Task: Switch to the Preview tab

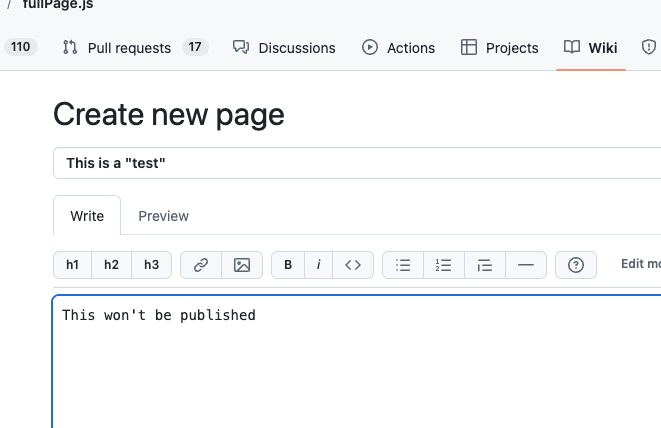Action: [164, 216]
